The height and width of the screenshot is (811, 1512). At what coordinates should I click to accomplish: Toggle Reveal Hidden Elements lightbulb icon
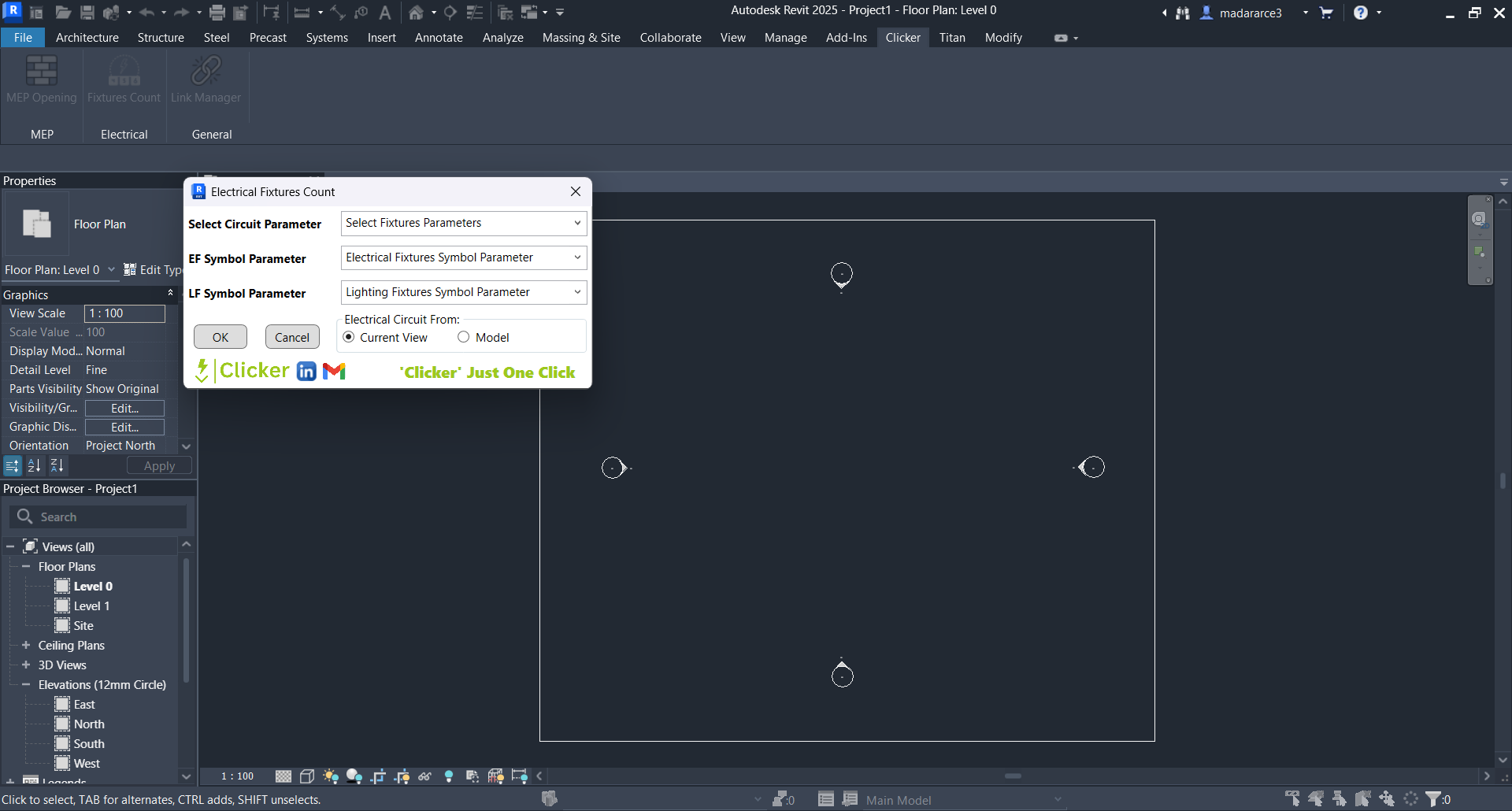tap(449, 776)
